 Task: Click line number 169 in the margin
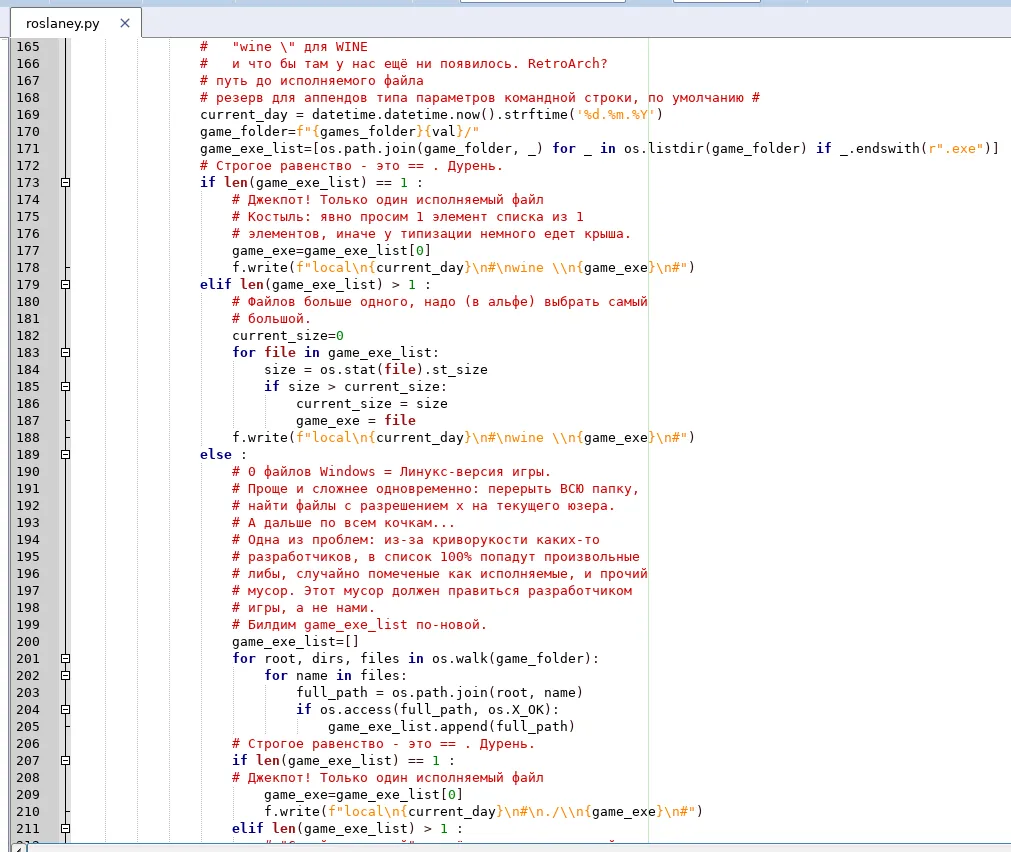point(28,115)
